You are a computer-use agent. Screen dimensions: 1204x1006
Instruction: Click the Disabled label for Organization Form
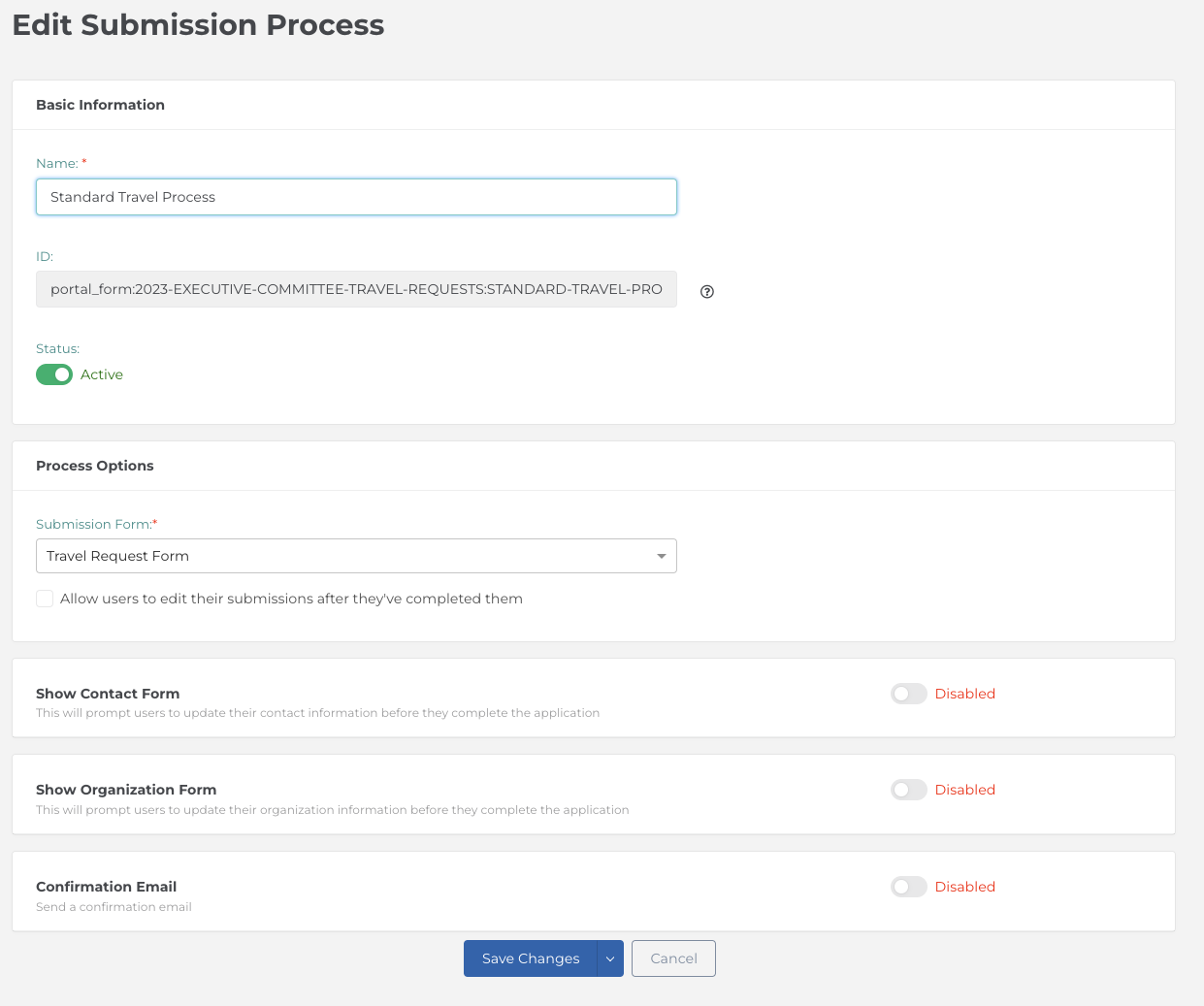965,790
